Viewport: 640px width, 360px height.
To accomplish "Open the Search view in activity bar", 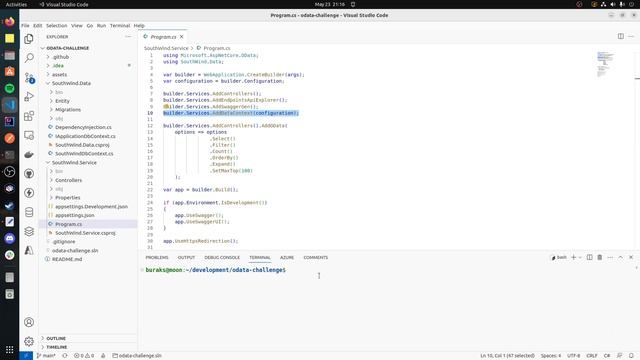I will click(29, 58).
